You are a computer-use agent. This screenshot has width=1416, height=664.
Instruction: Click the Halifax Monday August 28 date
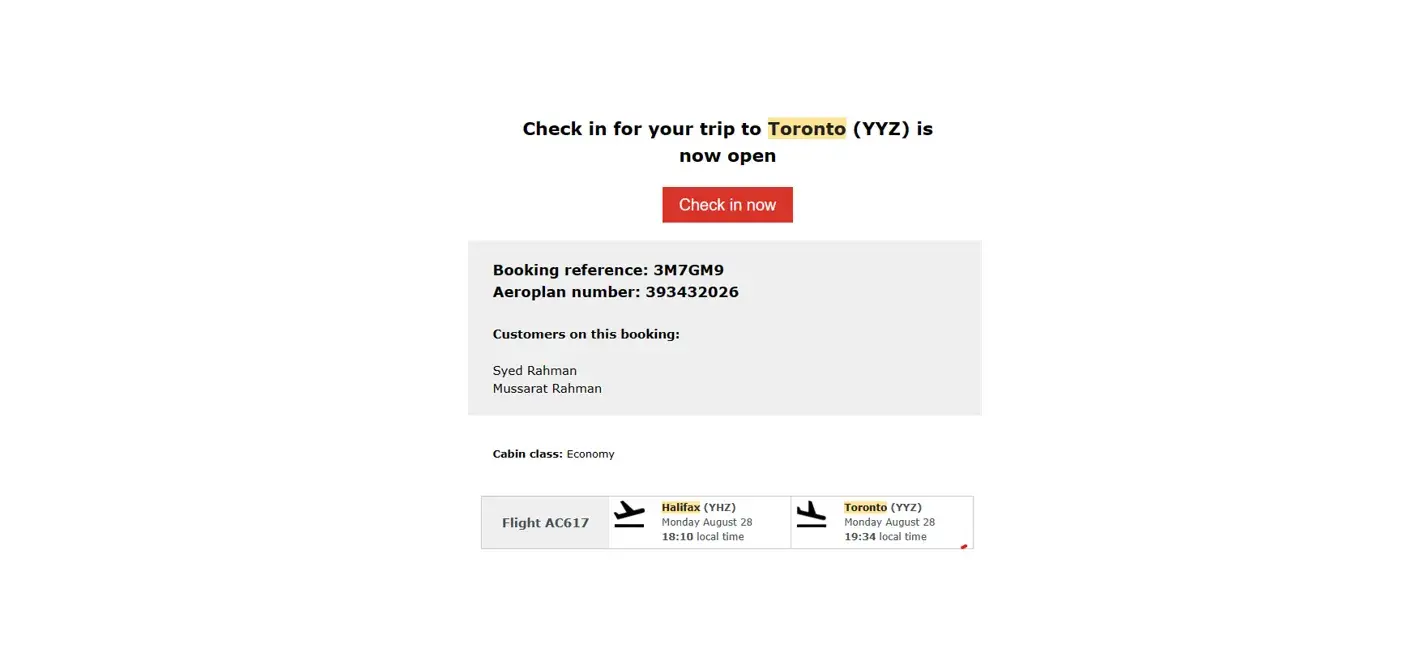coord(707,522)
